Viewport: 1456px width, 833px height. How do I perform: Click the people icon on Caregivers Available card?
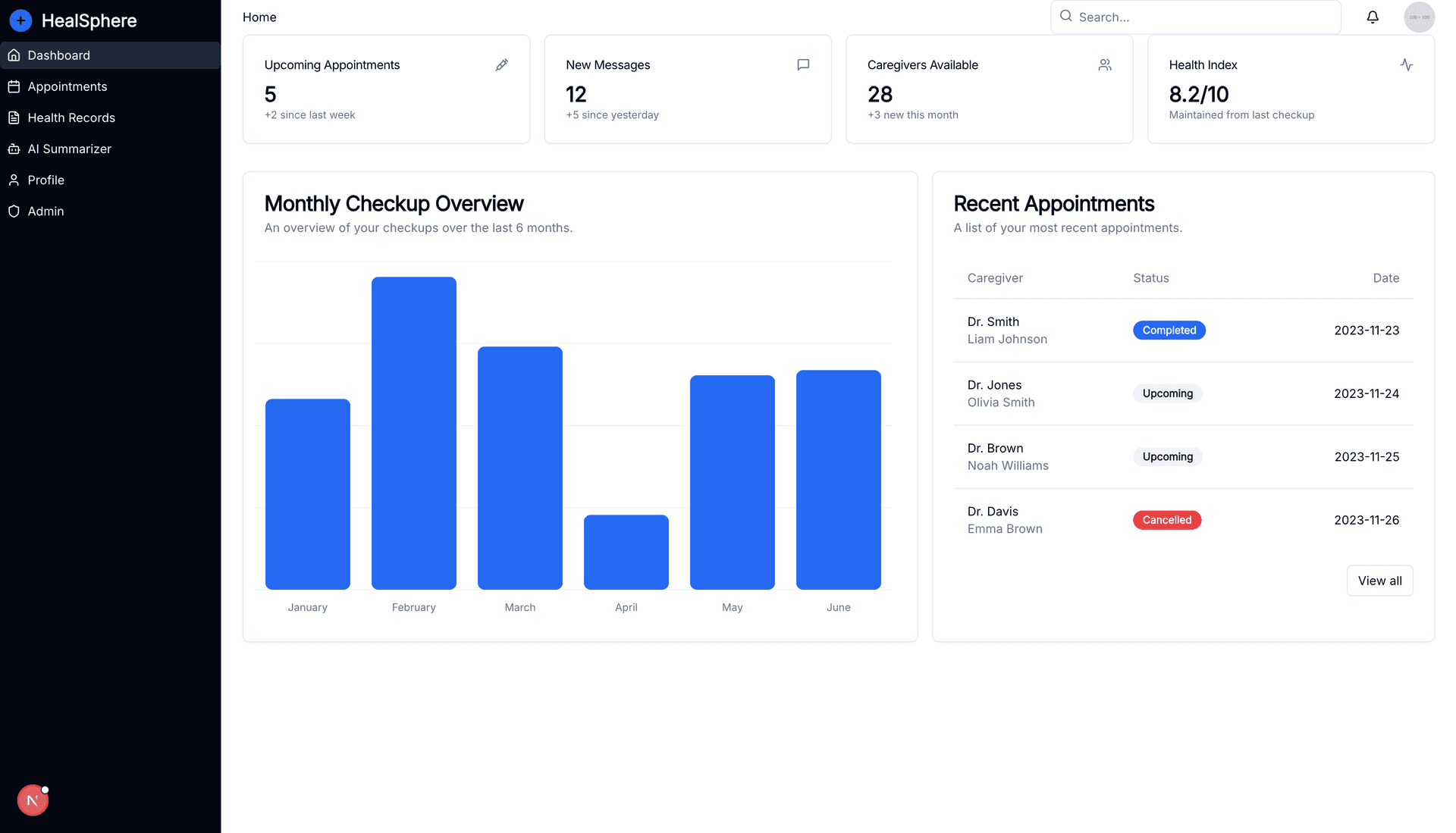pos(1104,65)
